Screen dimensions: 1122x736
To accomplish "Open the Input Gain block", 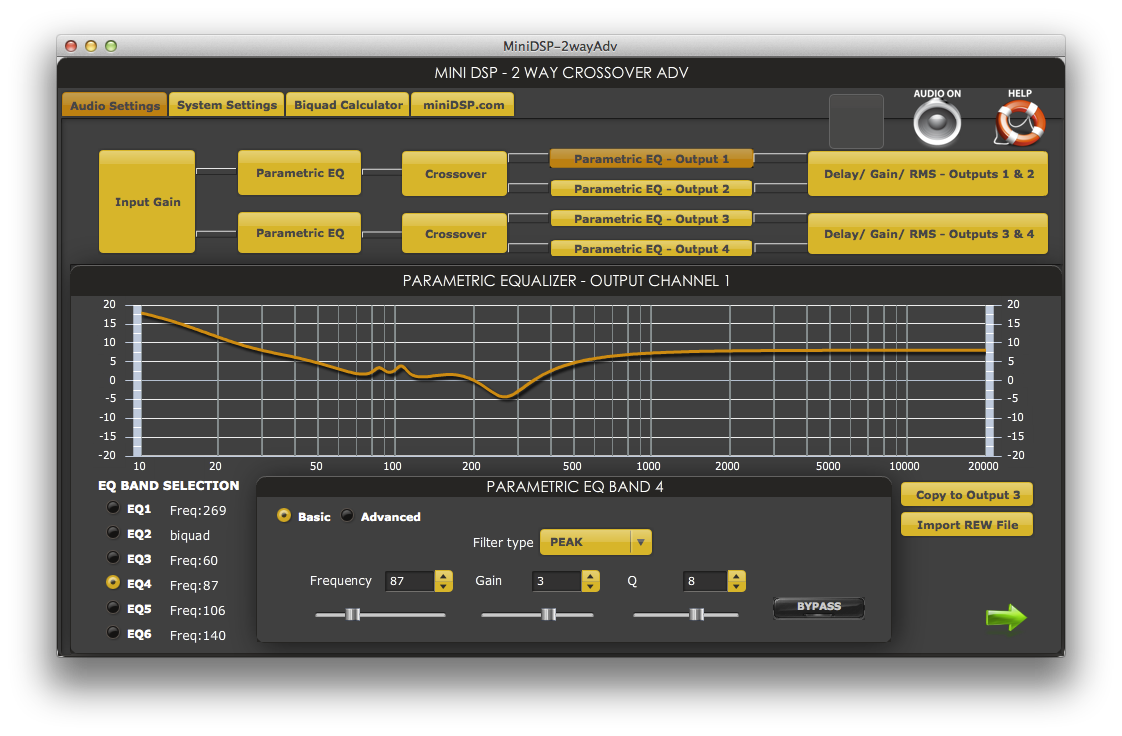I will [147, 202].
